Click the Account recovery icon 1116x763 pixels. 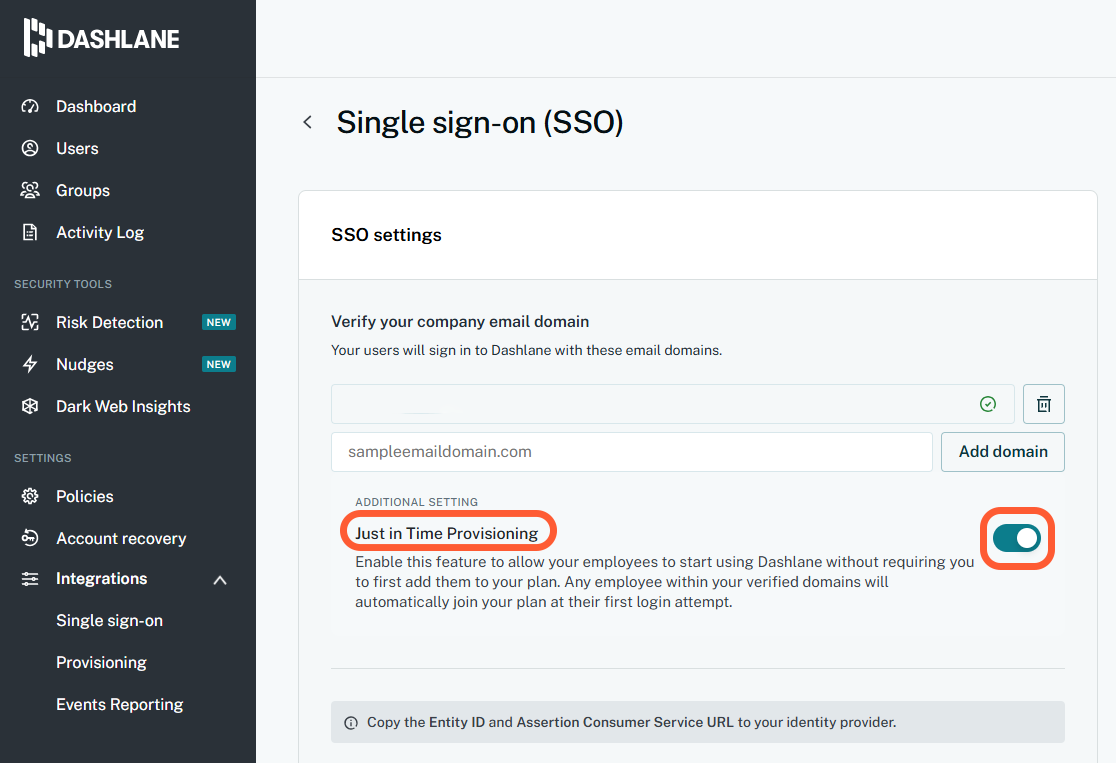pos(30,537)
